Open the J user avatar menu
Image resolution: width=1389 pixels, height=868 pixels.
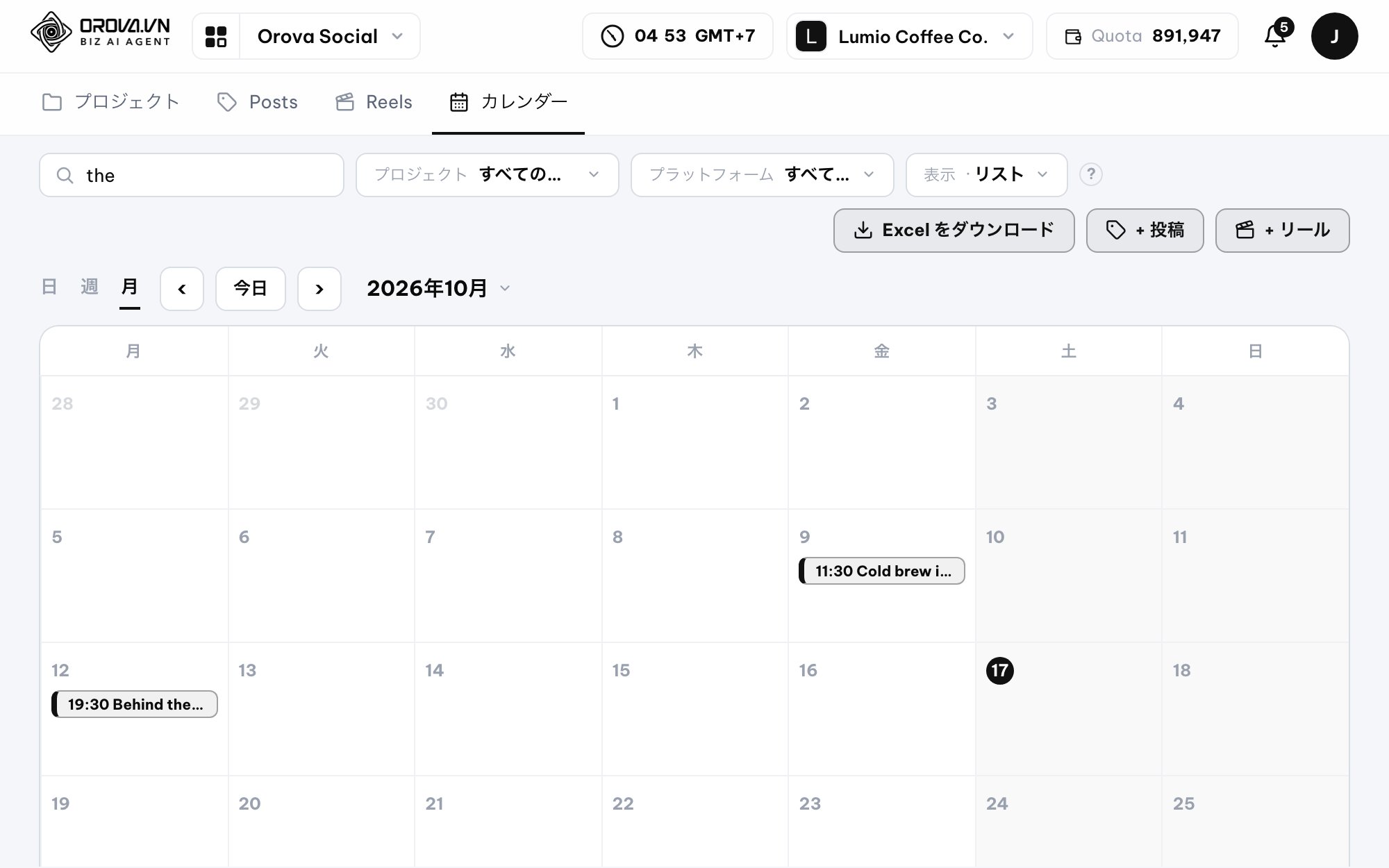click(x=1334, y=36)
